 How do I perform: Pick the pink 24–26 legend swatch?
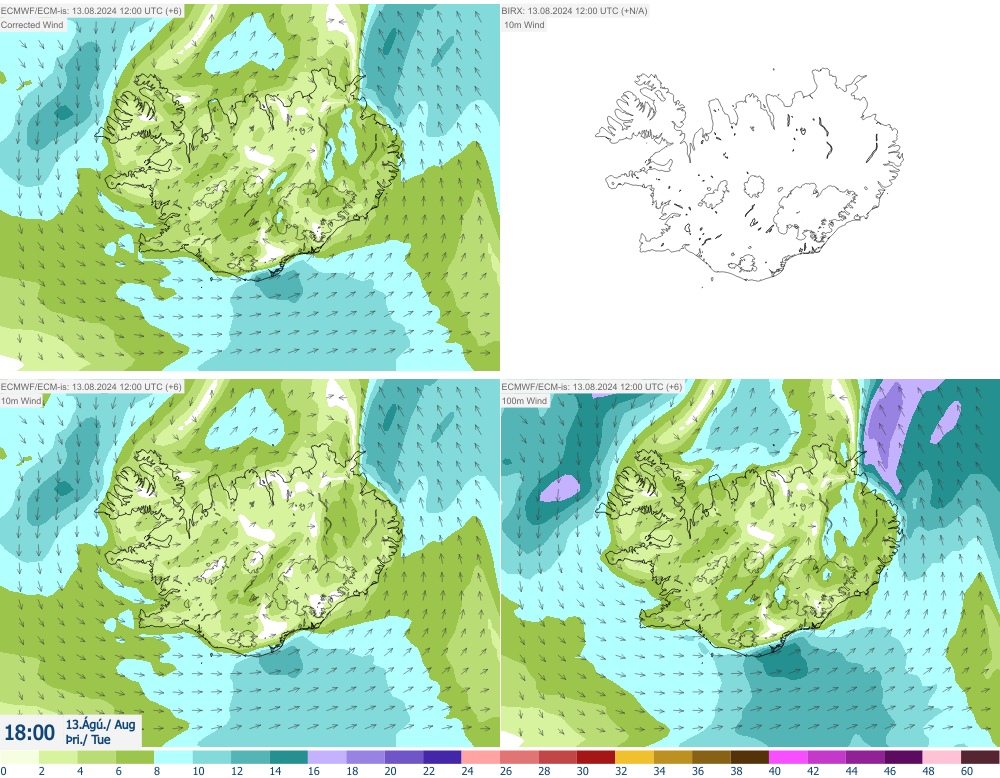pyautogui.click(x=481, y=757)
